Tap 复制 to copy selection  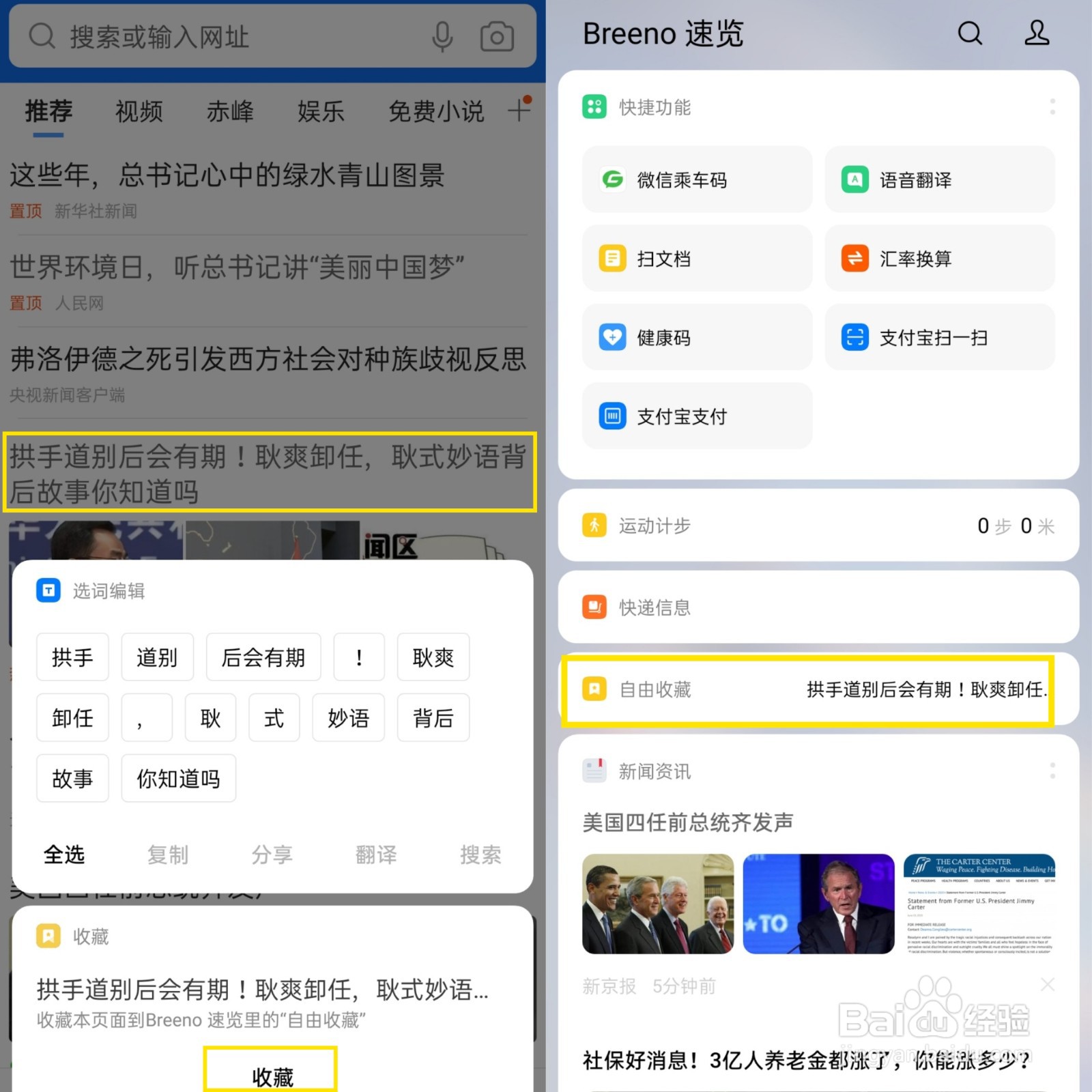tap(168, 854)
